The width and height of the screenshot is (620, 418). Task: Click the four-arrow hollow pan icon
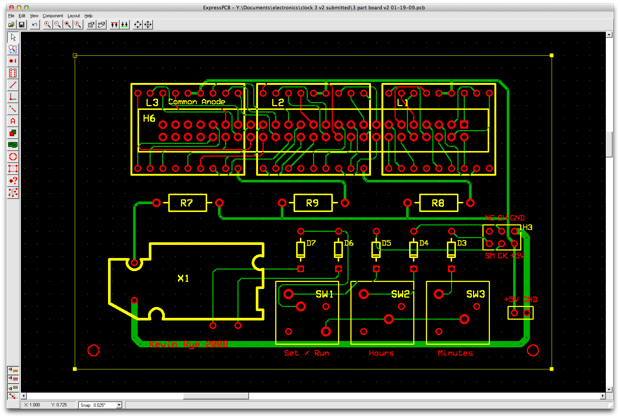(138, 25)
